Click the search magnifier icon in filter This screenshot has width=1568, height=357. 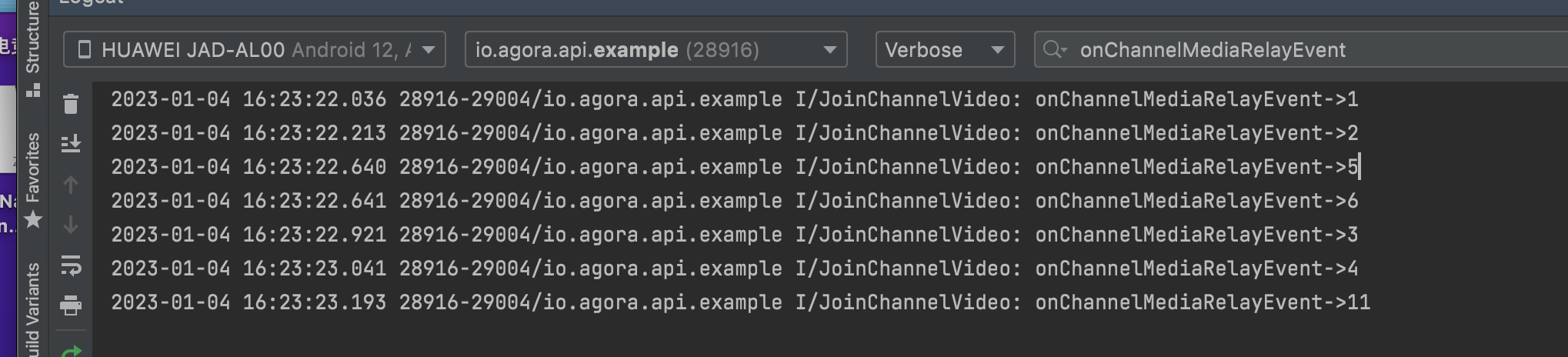click(1054, 50)
